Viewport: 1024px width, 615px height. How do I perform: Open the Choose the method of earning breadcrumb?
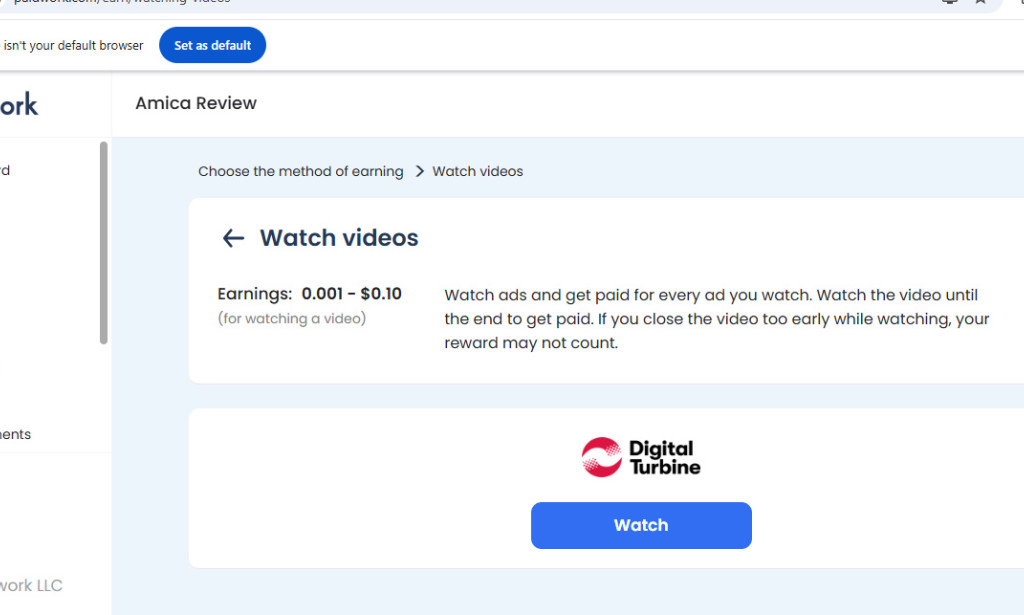(300, 171)
